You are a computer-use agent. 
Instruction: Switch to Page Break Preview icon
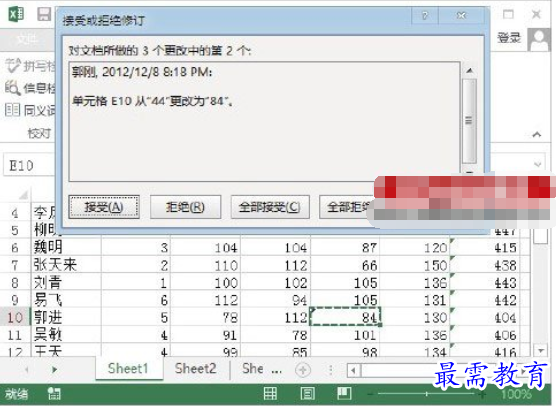coord(344,394)
